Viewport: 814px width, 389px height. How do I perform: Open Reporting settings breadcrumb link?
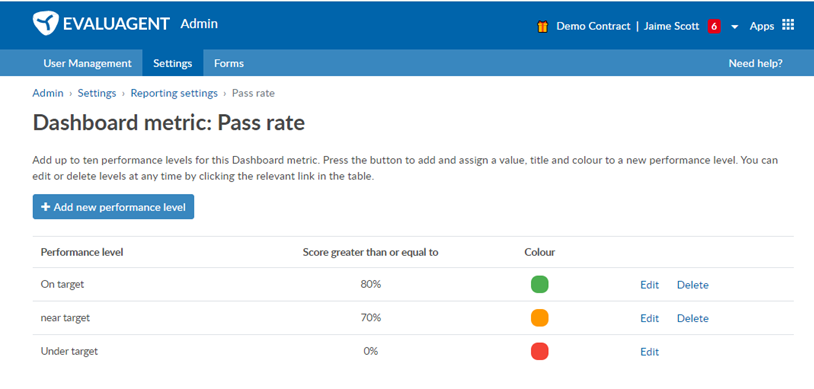click(174, 93)
